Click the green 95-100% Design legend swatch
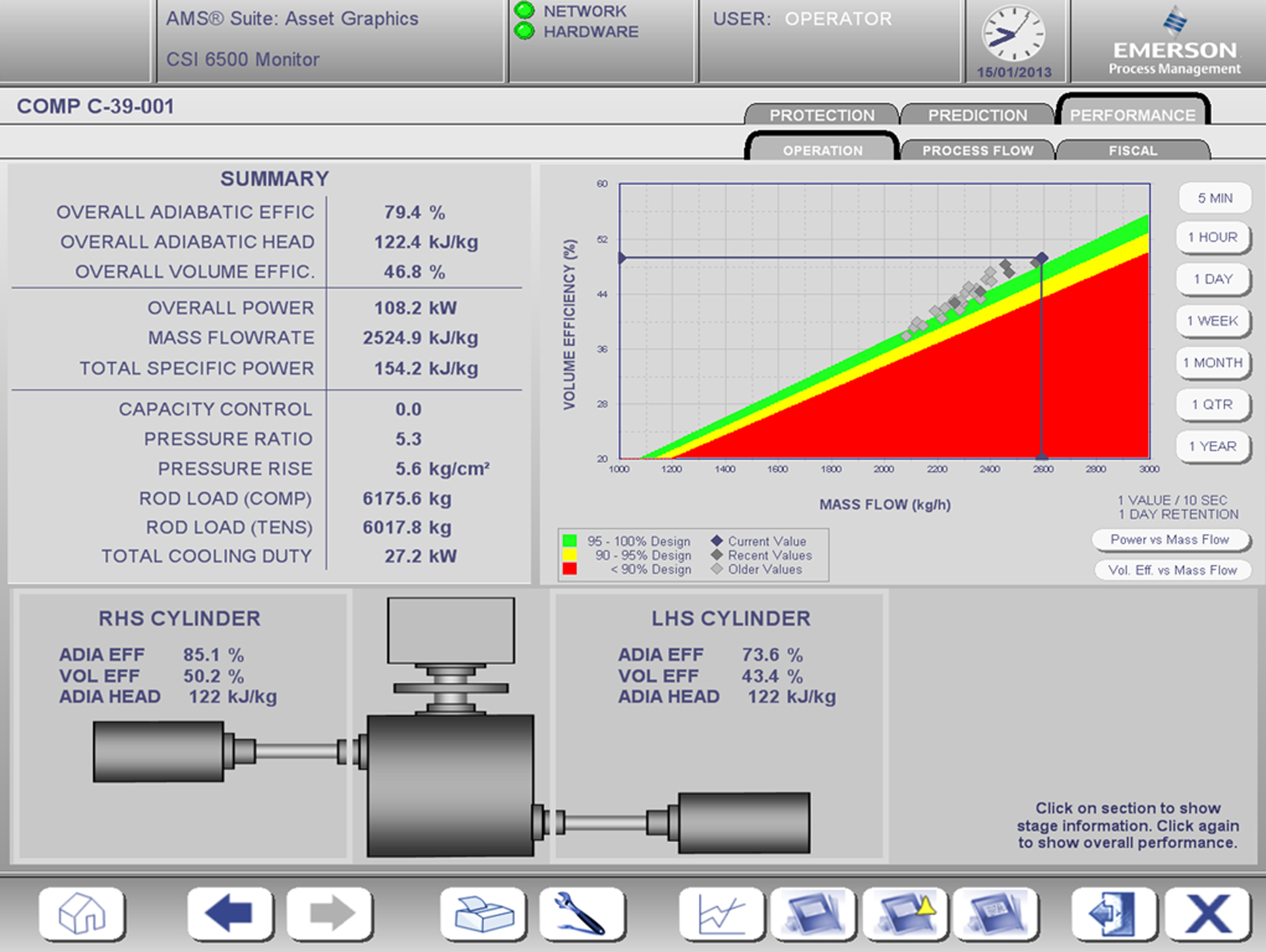 [x=568, y=541]
